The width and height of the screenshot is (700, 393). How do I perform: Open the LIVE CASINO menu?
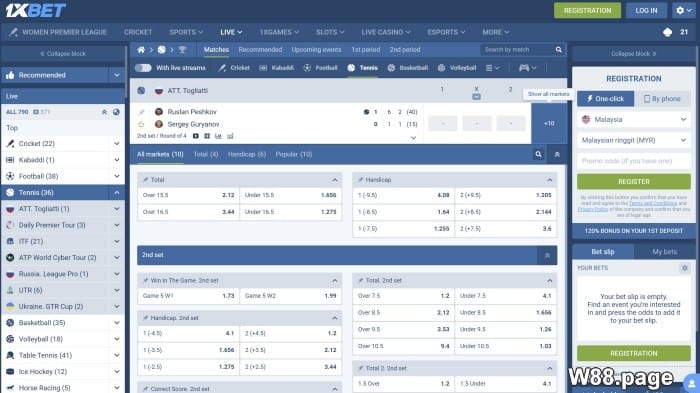tap(386, 32)
